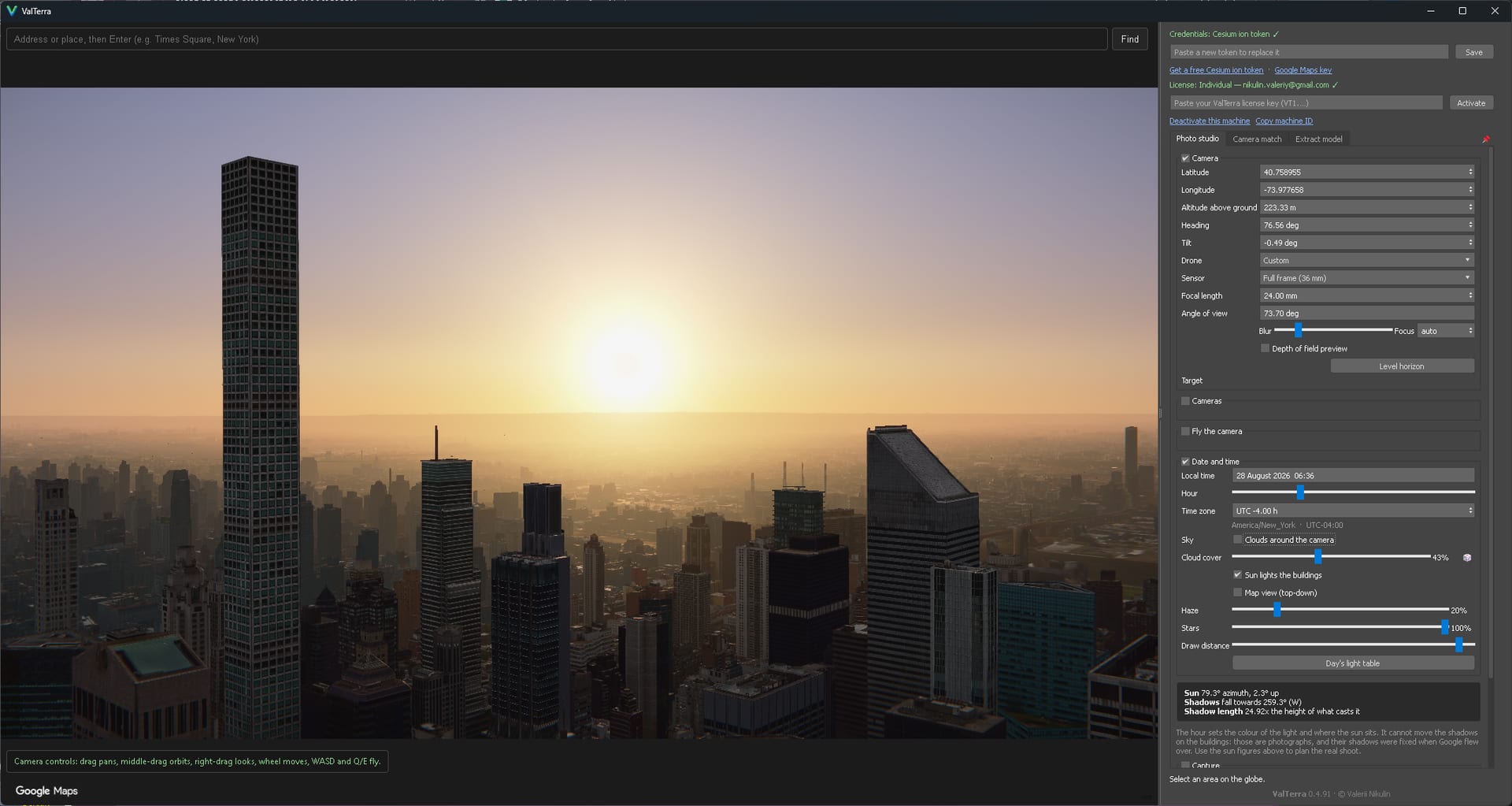
Task: Click the Cloud cover slider handle
Action: tap(1317, 557)
